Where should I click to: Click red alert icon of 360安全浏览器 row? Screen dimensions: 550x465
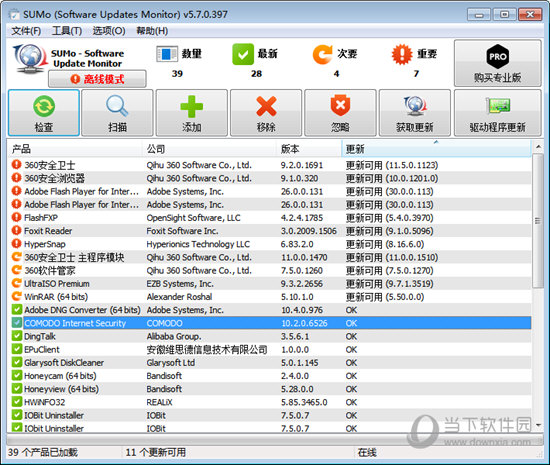pos(16,178)
